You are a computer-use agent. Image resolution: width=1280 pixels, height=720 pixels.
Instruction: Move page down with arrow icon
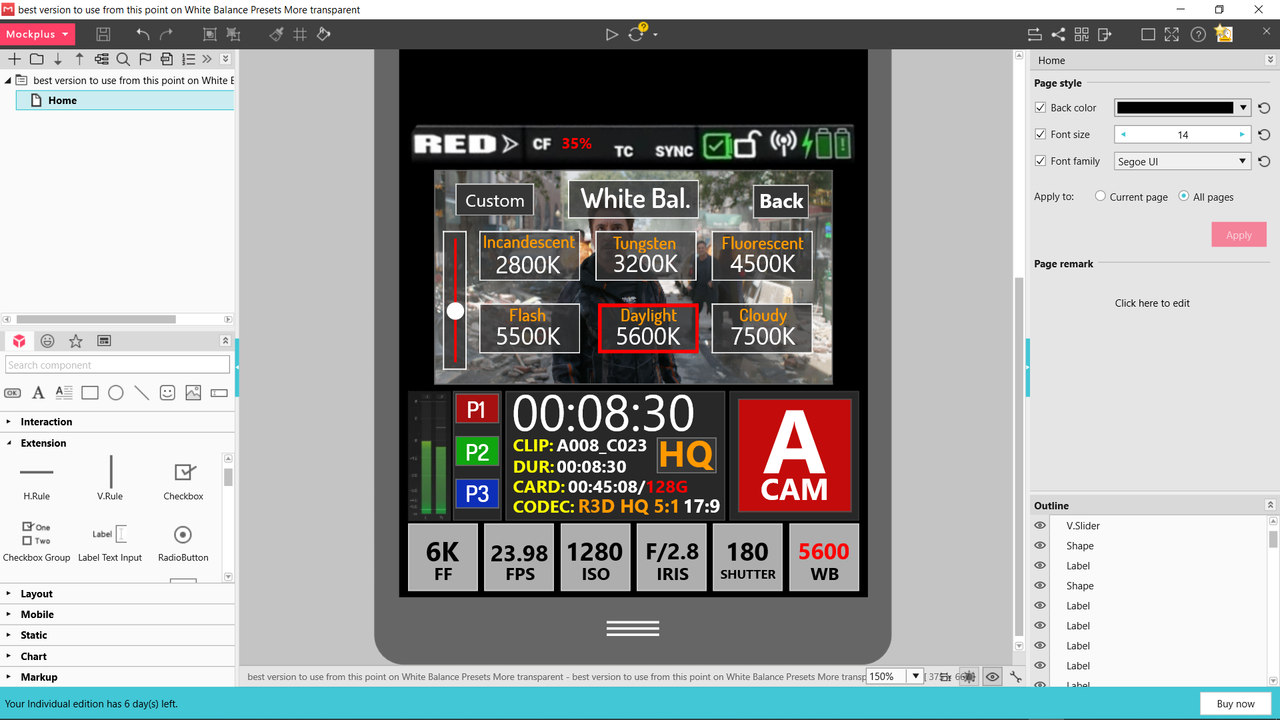(58, 59)
